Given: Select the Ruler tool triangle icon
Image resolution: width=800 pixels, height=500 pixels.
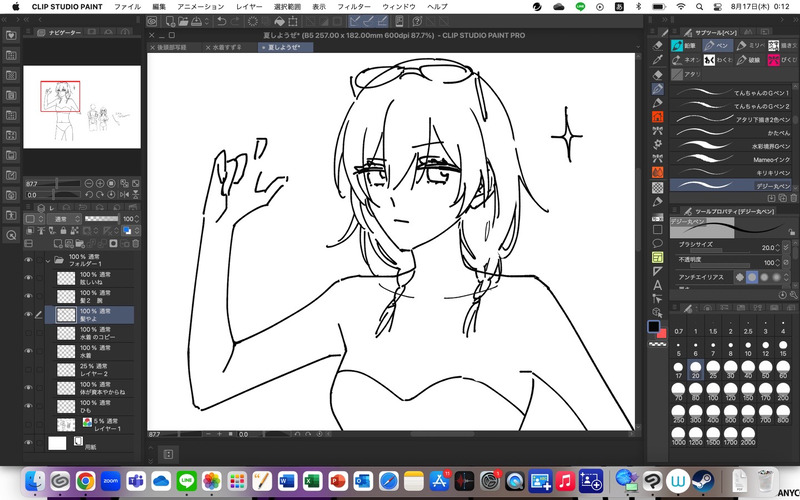Looking at the screenshot, I should [x=658, y=271].
